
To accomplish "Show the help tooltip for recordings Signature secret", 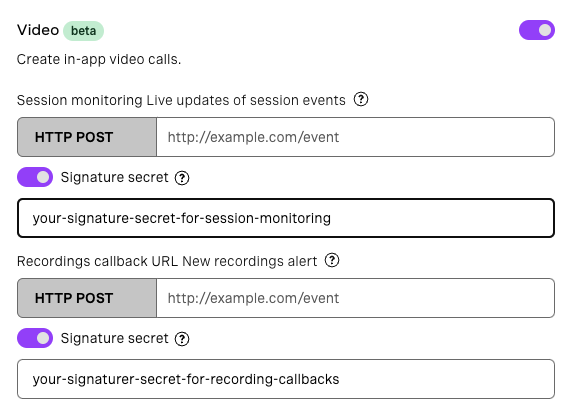I will point(182,339).
